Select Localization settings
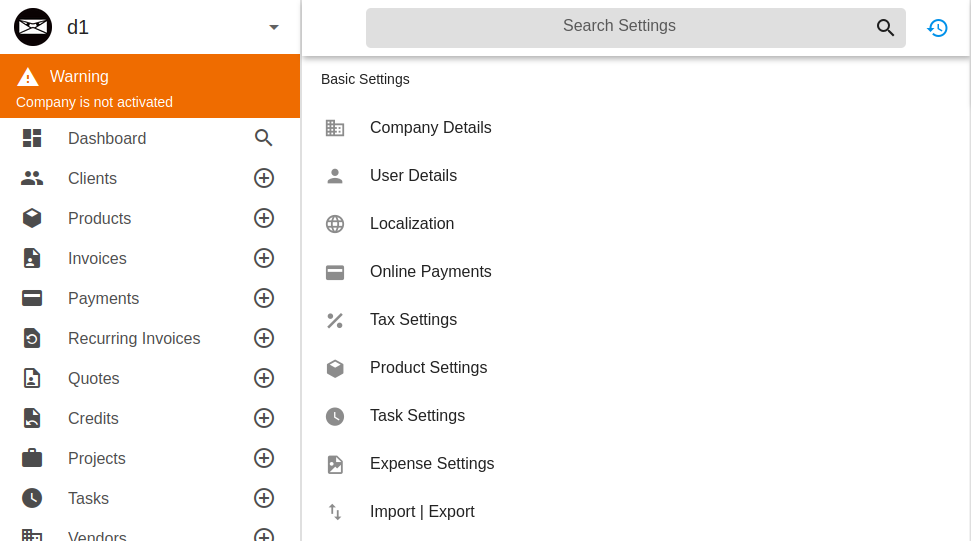 click(x=411, y=224)
